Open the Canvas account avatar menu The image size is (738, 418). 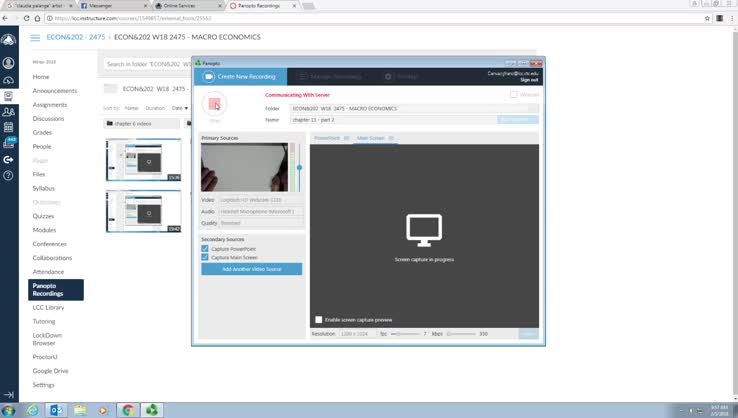click(8, 63)
